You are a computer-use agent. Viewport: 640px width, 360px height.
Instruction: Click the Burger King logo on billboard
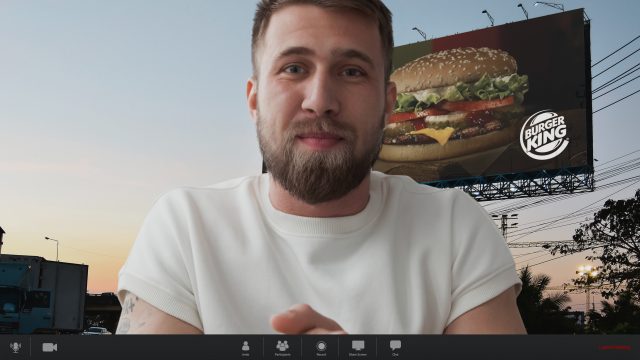[544, 135]
